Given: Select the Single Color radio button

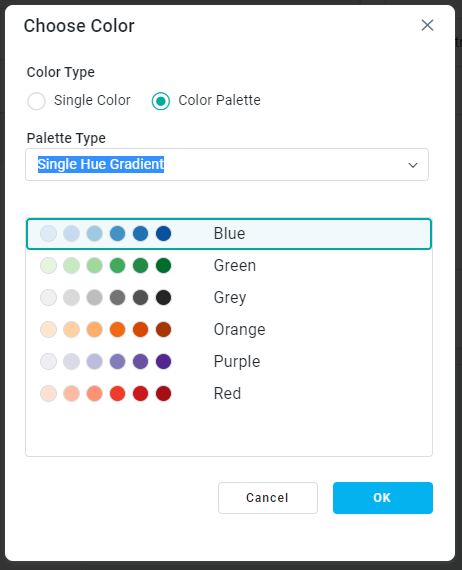Looking at the screenshot, I should (x=36, y=101).
